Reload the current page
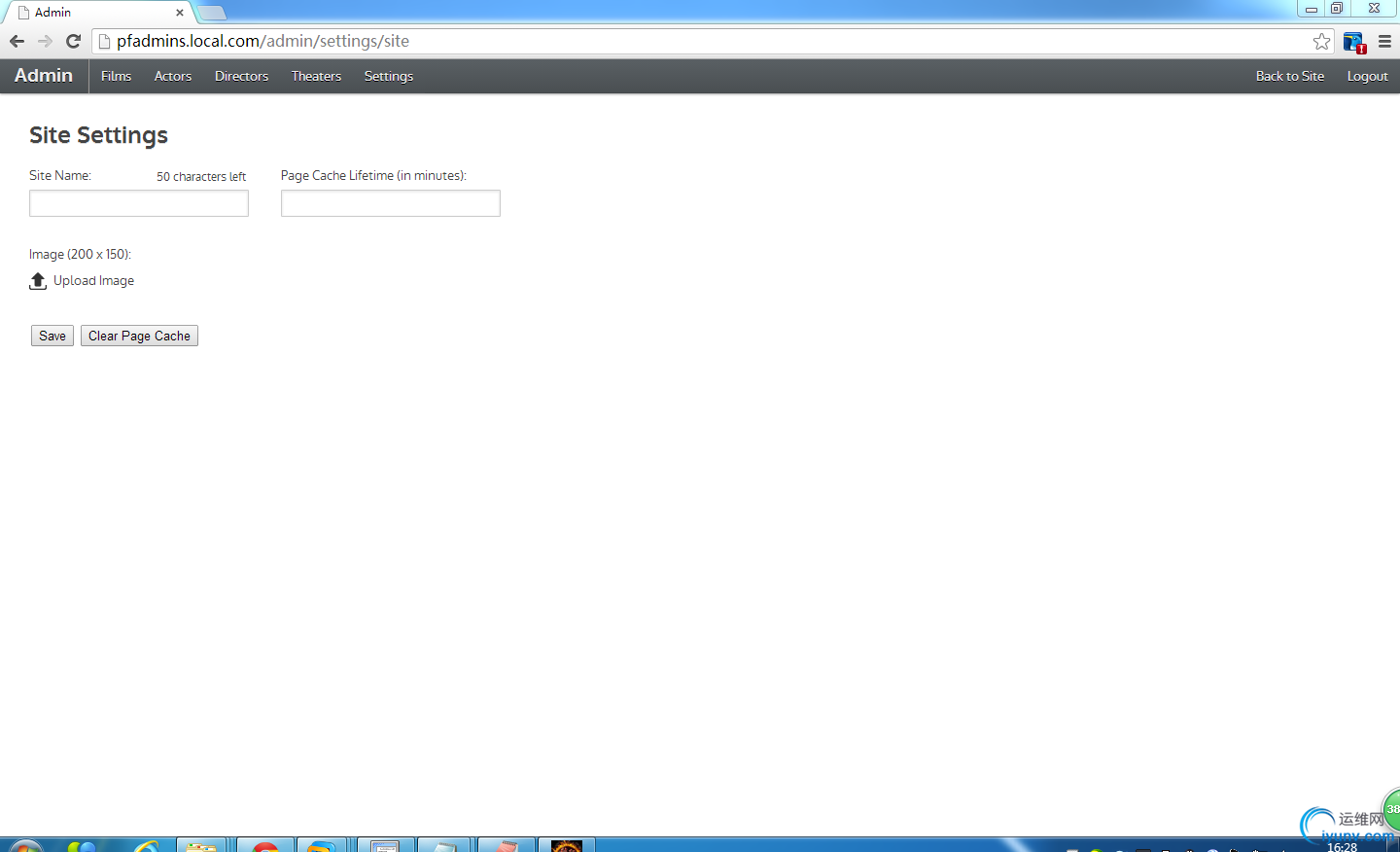This screenshot has height=852, width=1400. pyautogui.click(x=73, y=41)
